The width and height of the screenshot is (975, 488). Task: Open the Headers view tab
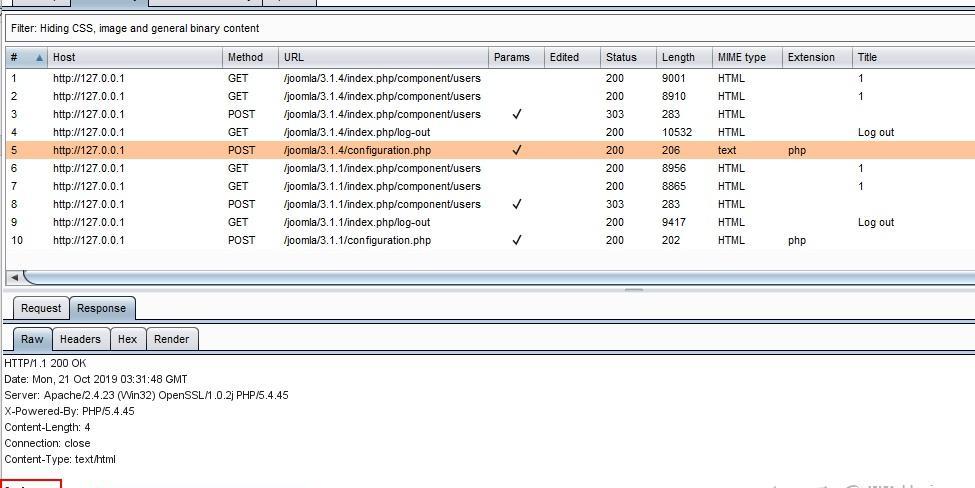pos(80,339)
